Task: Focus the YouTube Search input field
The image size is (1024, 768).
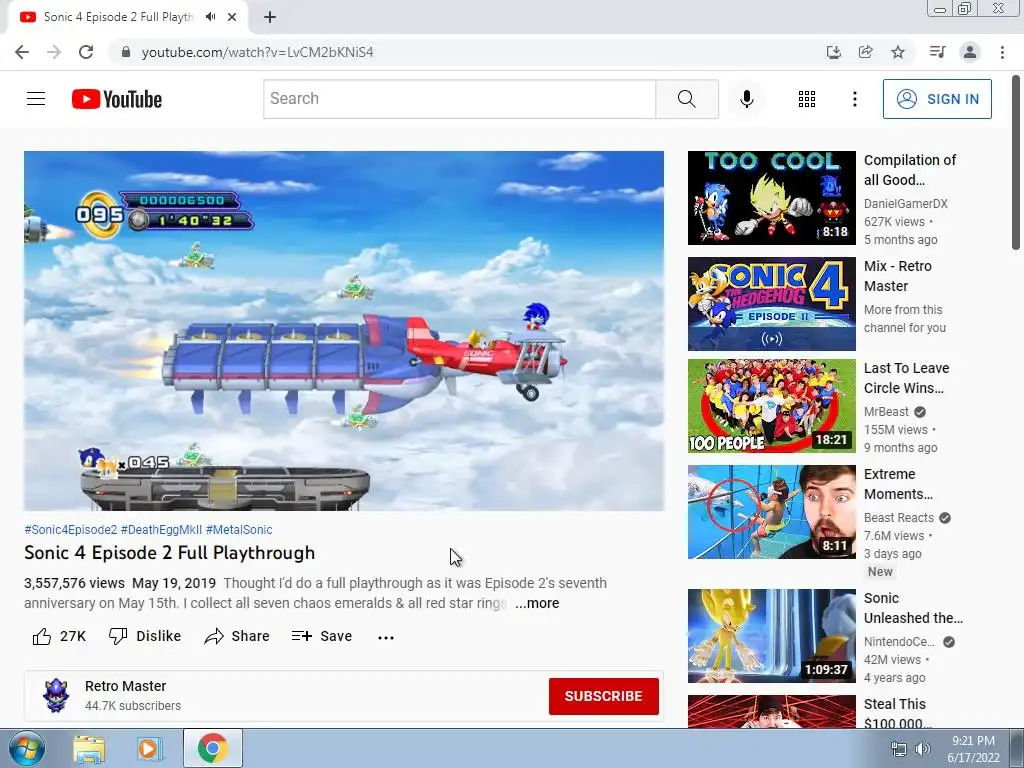Action: click(x=459, y=99)
